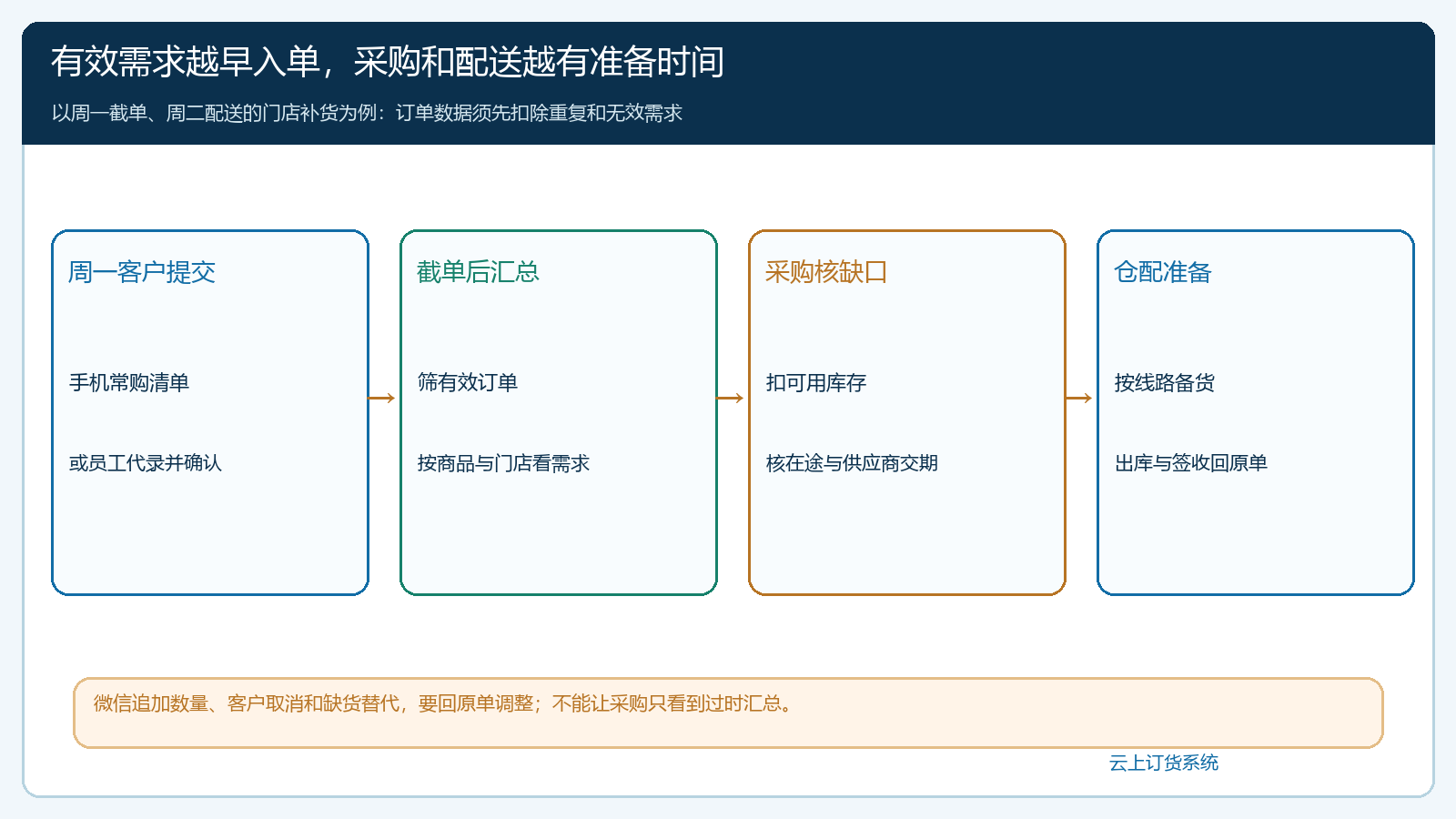1456x819 pixels.
Task: Click the 采购核缺口 card heading
Action: 826,272
